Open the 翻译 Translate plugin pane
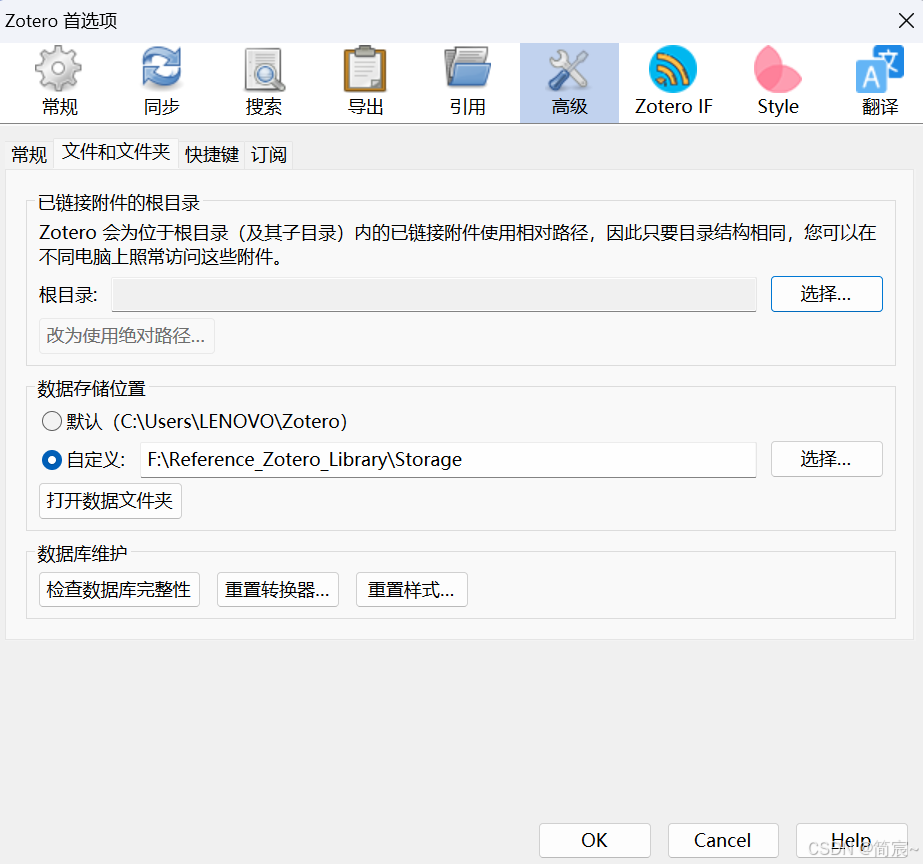 879,82
